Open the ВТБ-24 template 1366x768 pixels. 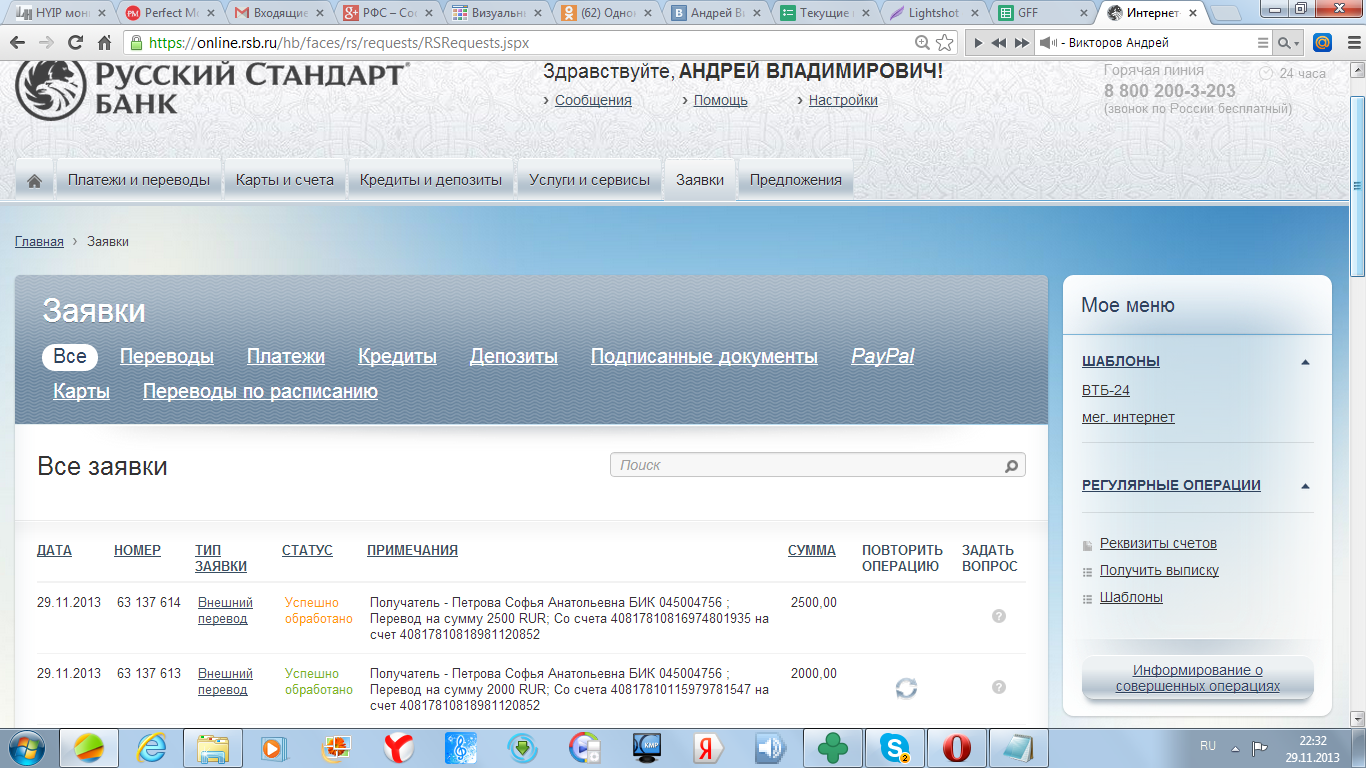click(x=1106, y=390)
